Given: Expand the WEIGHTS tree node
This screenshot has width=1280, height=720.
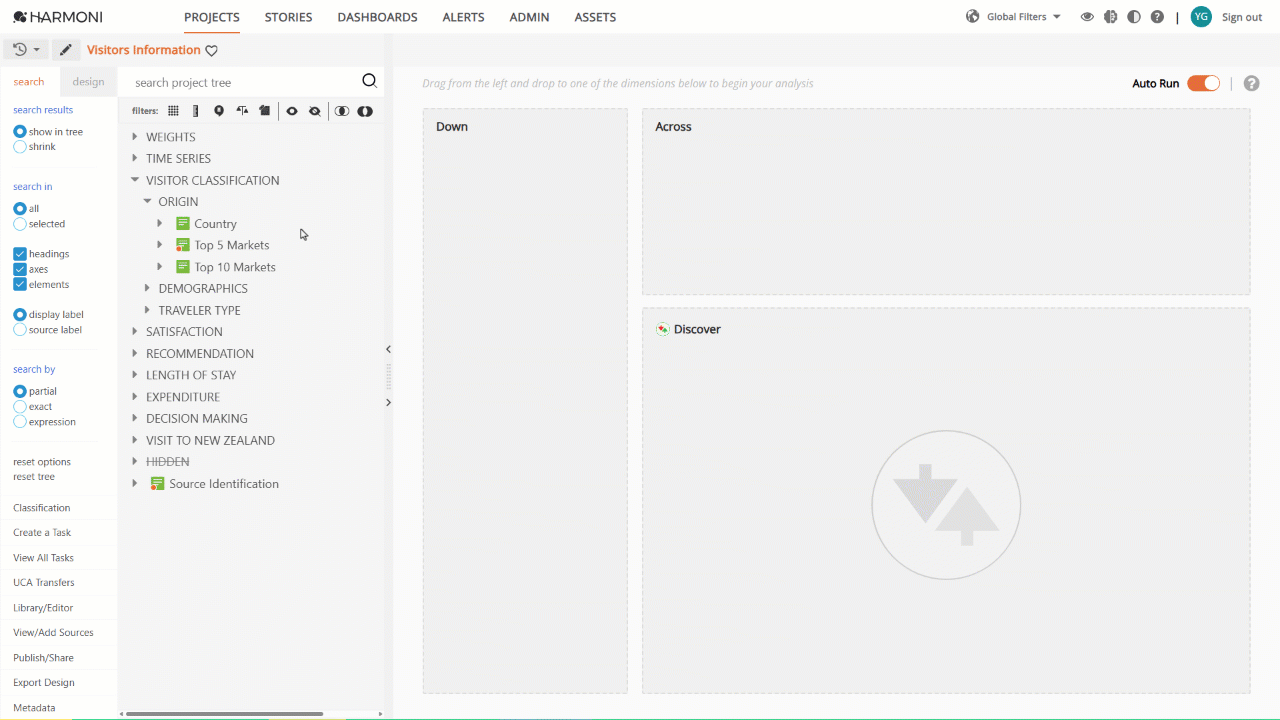Looking at the screenshot, I should 135,137.
